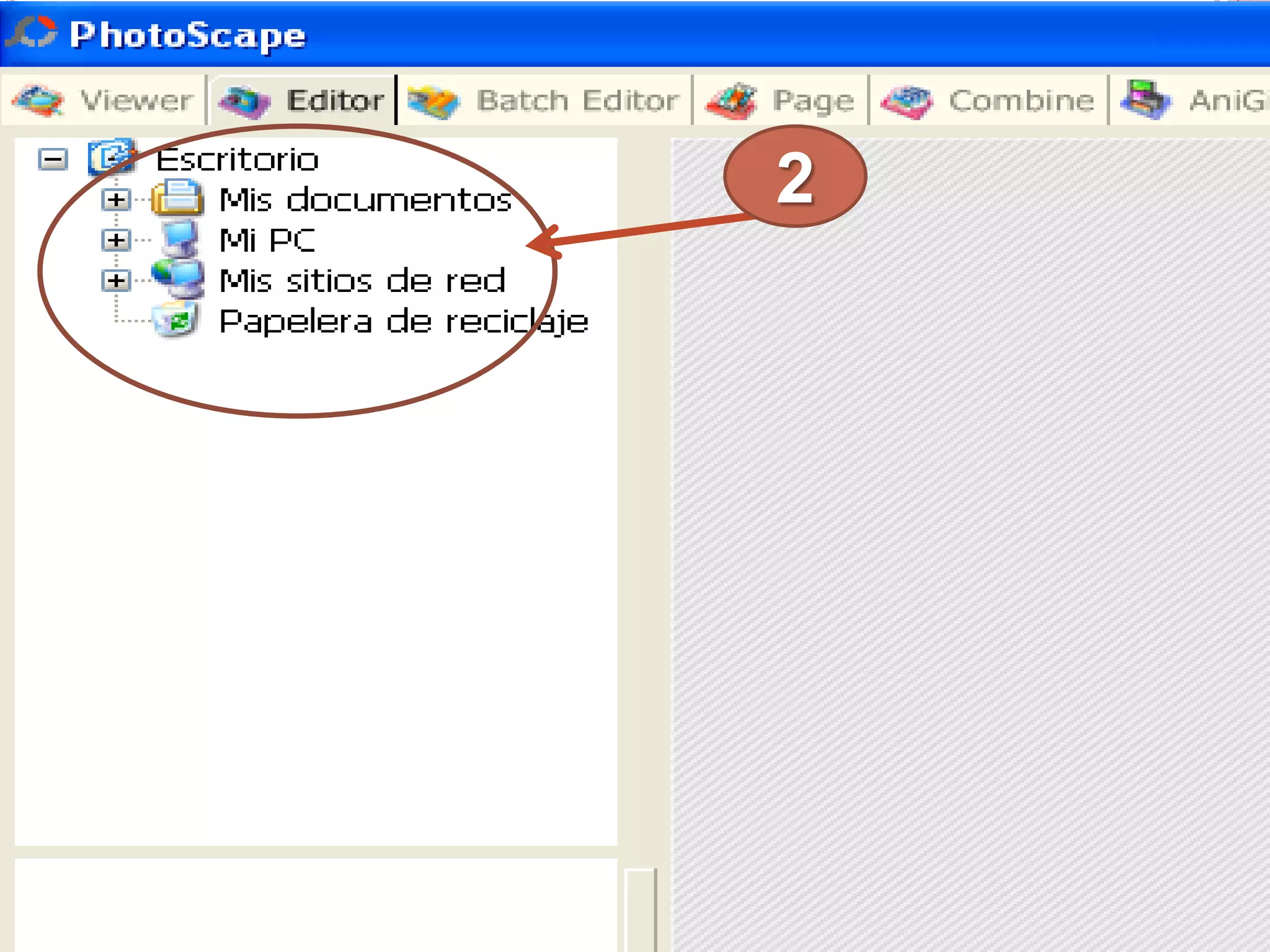Open the Batch Editor tab
This screenshot has width=1270, height=952.
[x=577, y=101]
